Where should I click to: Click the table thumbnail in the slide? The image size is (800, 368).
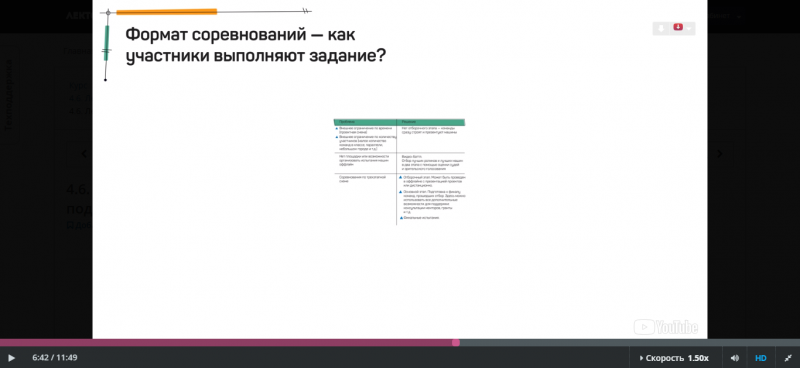399,171
